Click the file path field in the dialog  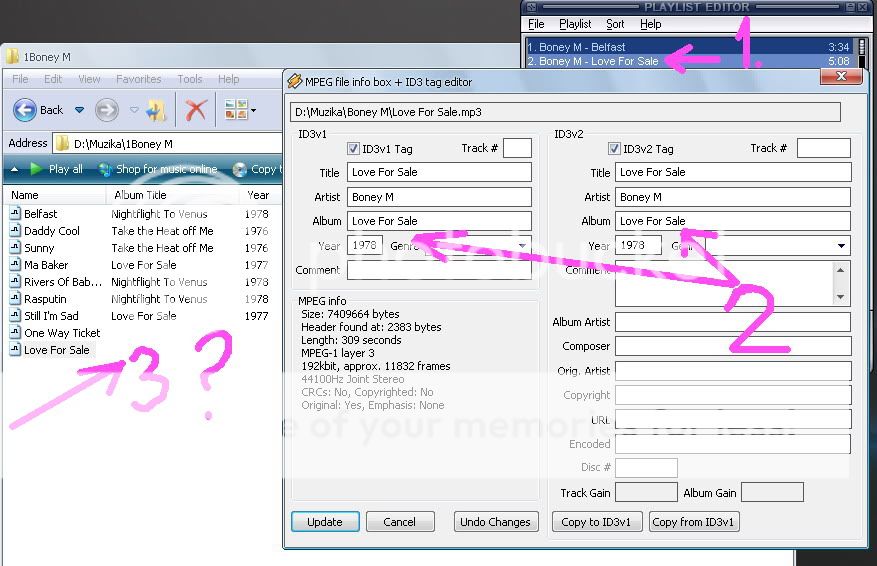[565, 112]
